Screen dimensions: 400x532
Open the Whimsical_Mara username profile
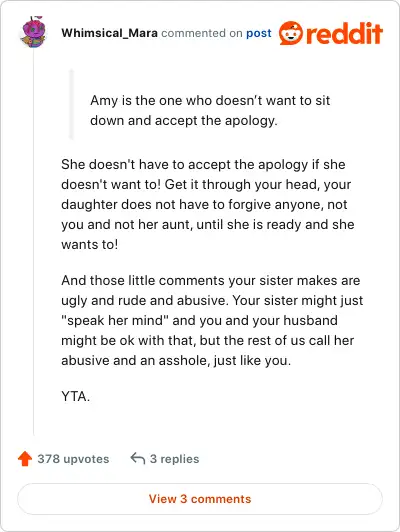109,33
